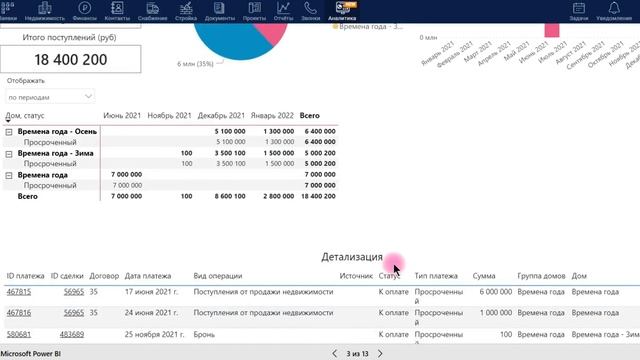
Task: Click the '3 из 13' page indicator
Action: [x=357, y=354]
